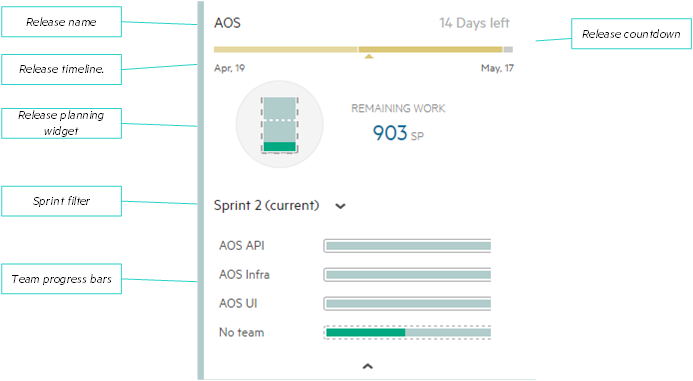This screenshot has height=381, width=693.
Task: Click the AOS UI progress bar
Action: coord(407,304)
